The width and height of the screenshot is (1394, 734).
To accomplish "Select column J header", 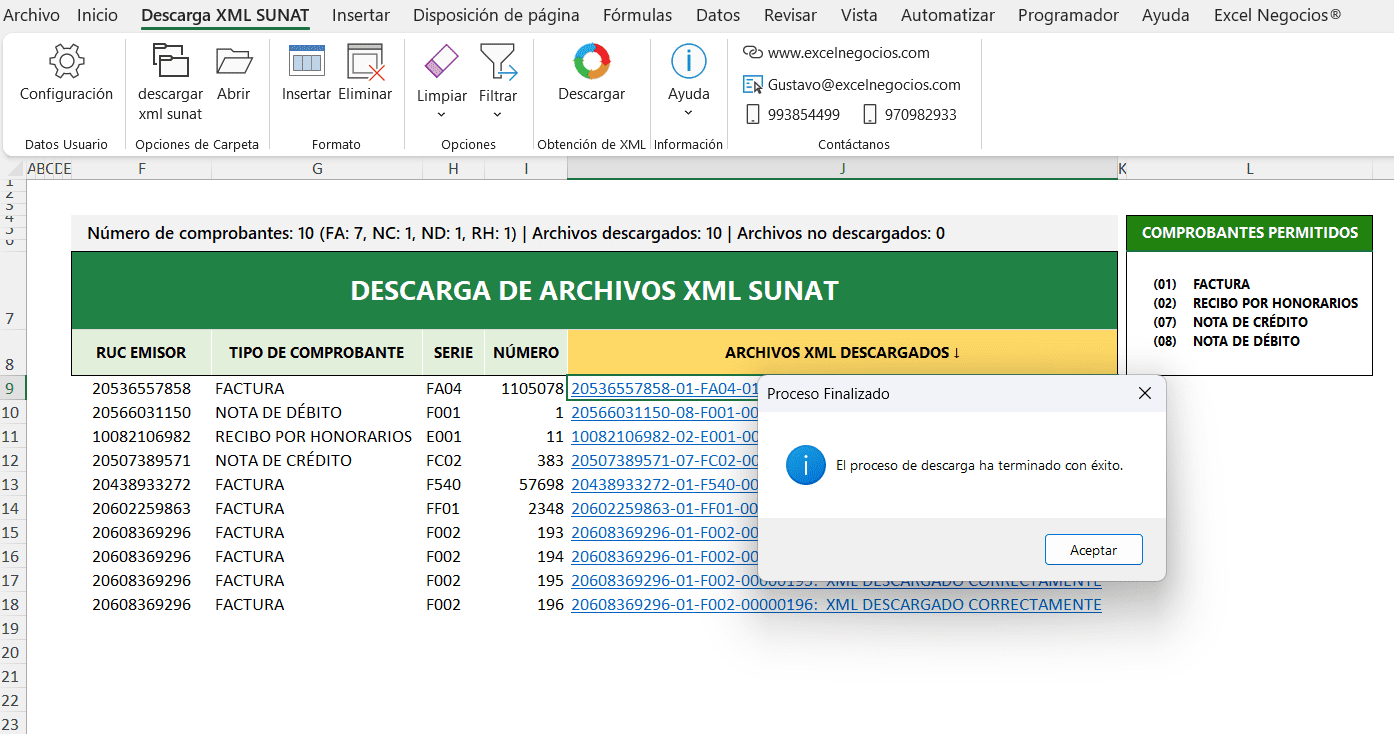I will coord(842,169).
